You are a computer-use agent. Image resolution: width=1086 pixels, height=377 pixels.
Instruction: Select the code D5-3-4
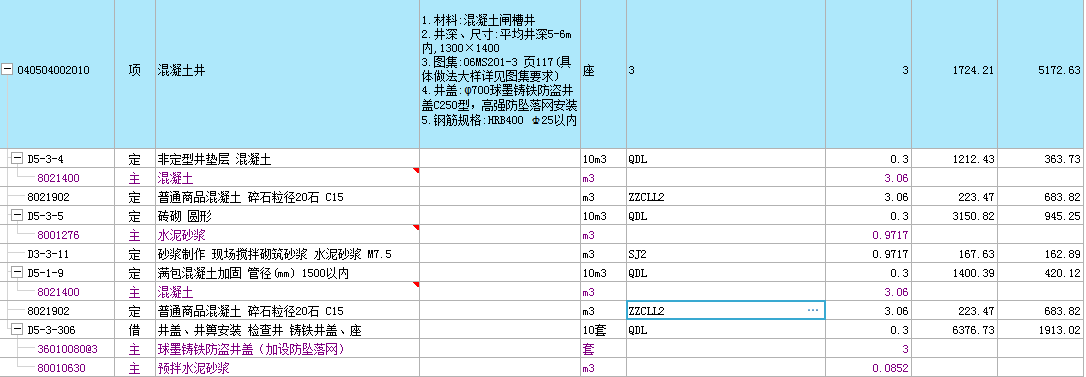pyautogui.click(x=45, y=159)
